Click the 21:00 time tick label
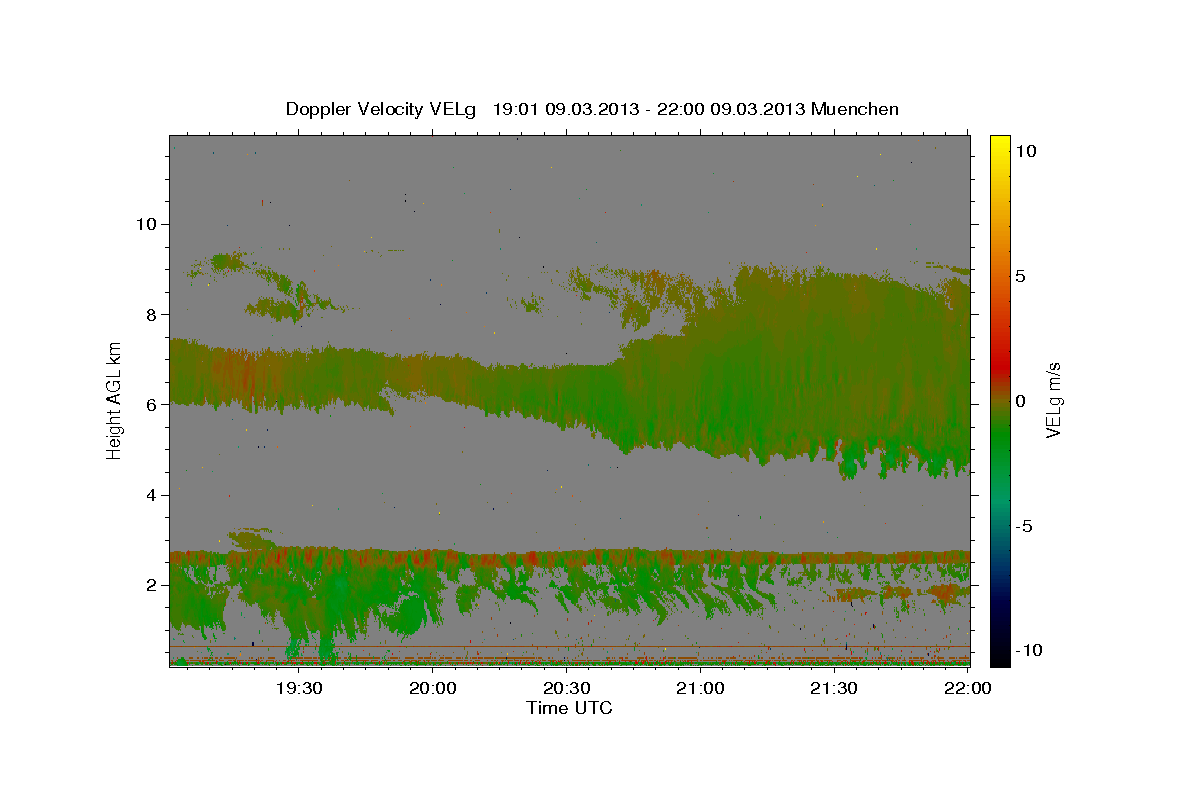 700,688
